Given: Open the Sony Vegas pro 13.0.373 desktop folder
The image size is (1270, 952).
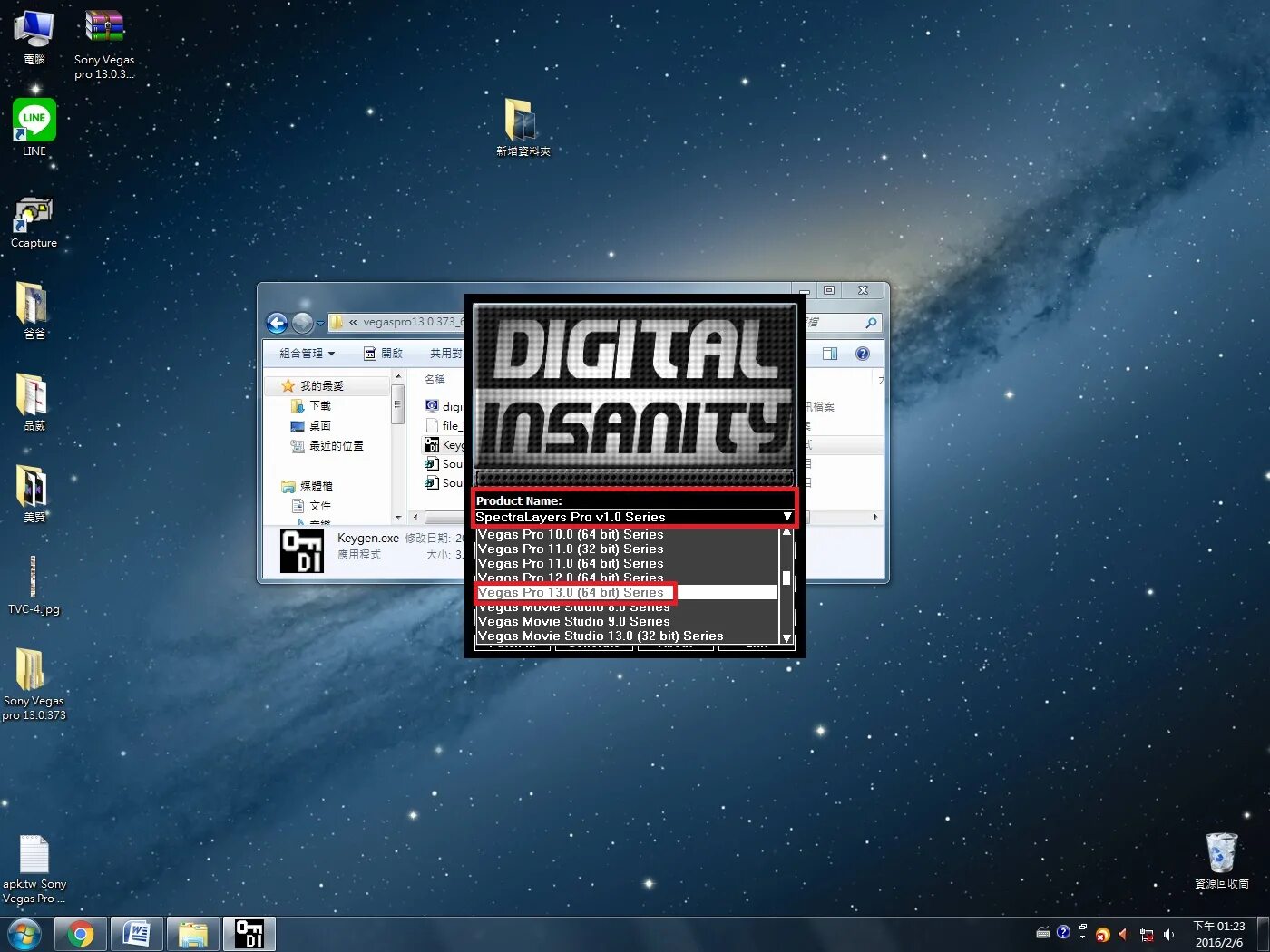Looking at the screenshot, I should click(34, 684).
